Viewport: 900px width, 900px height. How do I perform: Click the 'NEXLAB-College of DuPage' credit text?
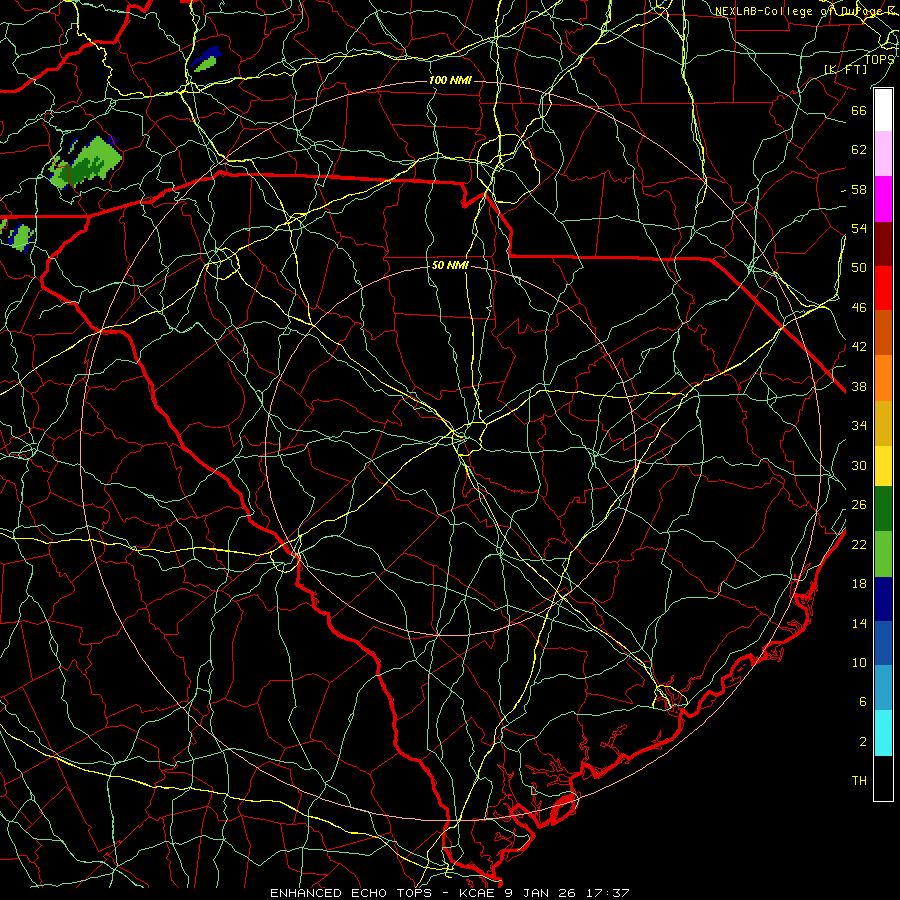pos(799,11)
